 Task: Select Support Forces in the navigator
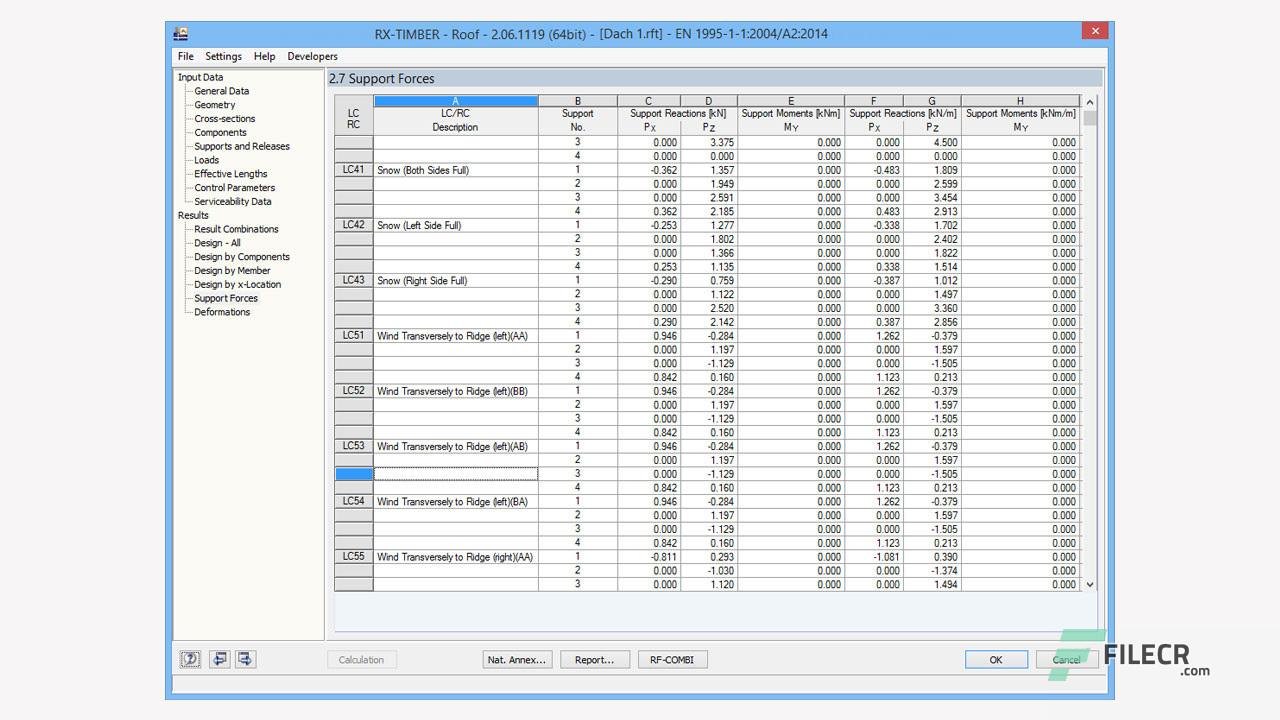[225, 298]
